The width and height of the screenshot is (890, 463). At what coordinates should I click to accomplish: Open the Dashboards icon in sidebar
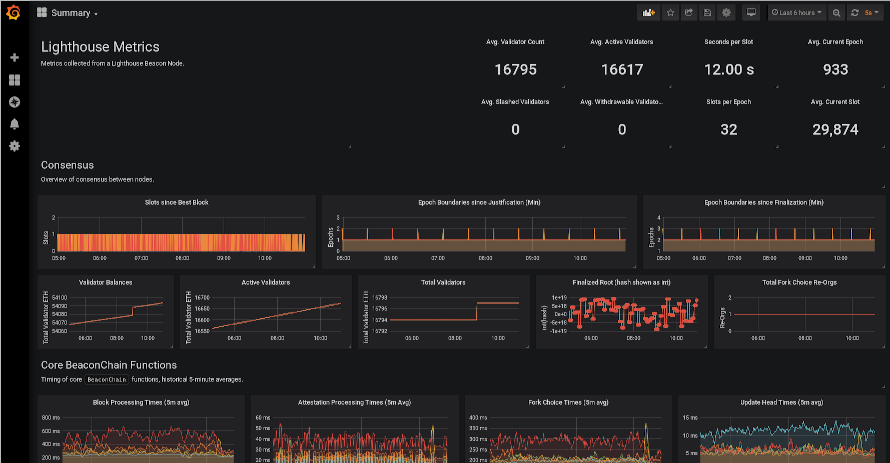(x=14, y=80)
